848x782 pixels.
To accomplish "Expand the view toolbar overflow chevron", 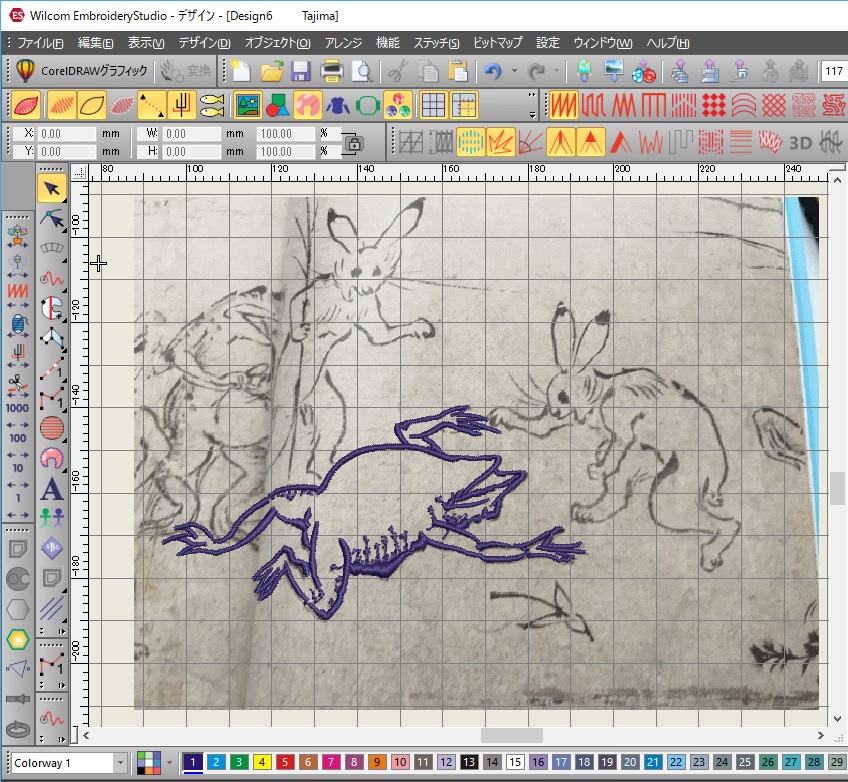I will [x=532, y=95].
